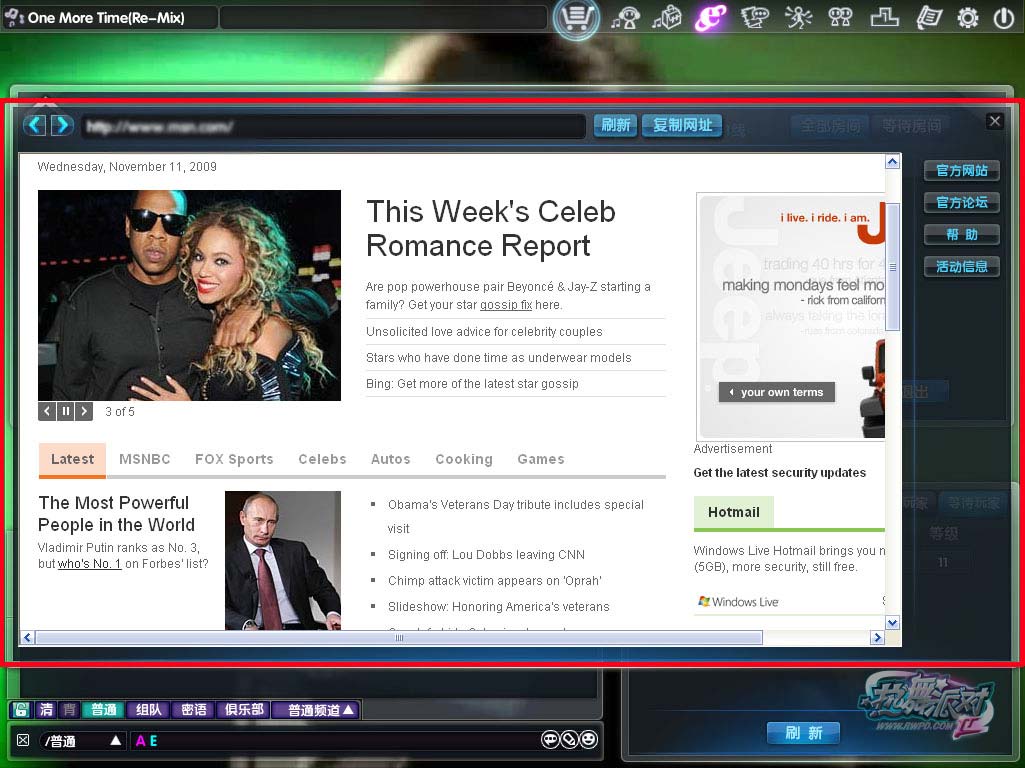This screenshot has width=1025, height=768.
Task: Open the music gift box icon
Action: [x=667, y=18]
